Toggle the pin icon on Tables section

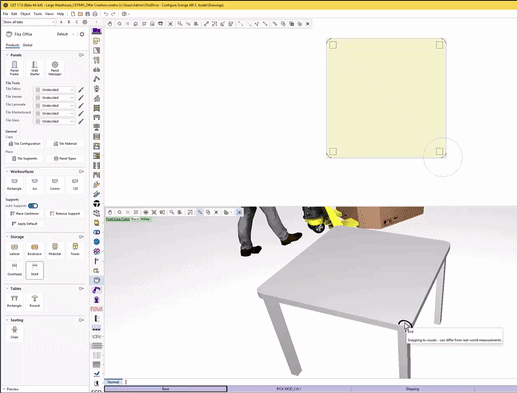(x=81, y=288)
